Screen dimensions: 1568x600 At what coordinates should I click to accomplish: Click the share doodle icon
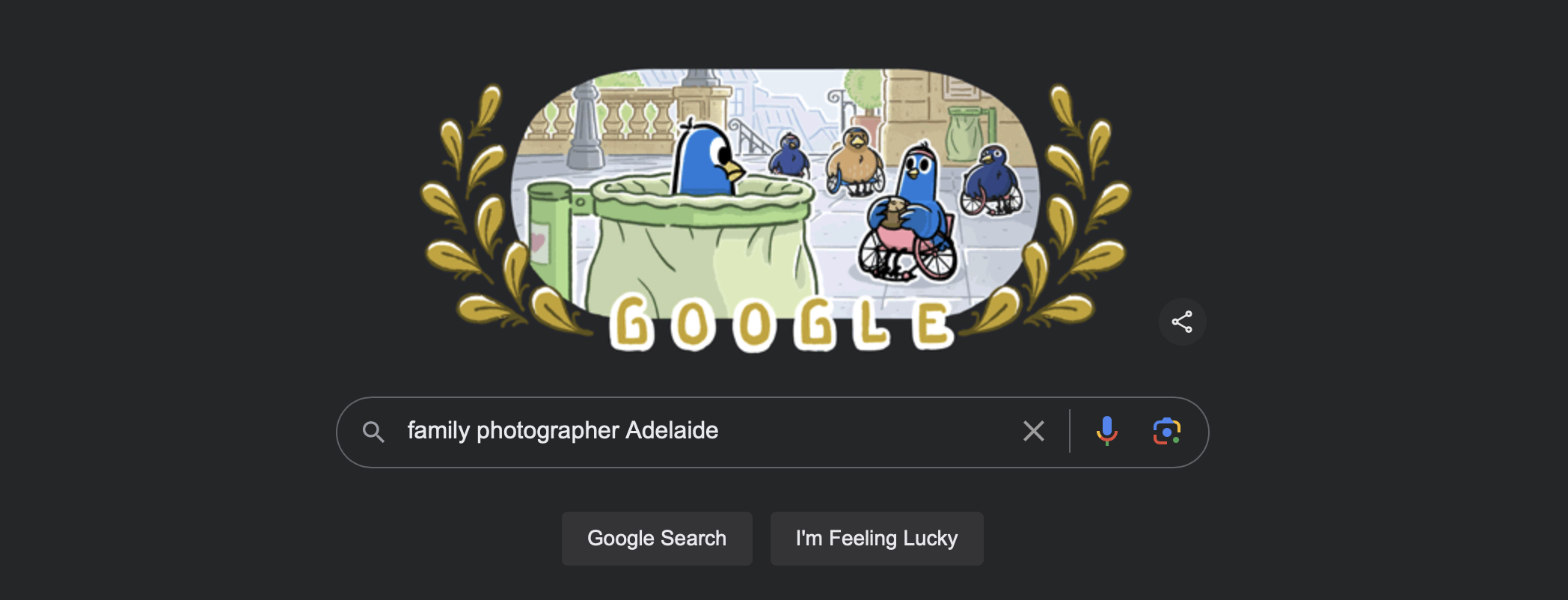point(1182,322)
